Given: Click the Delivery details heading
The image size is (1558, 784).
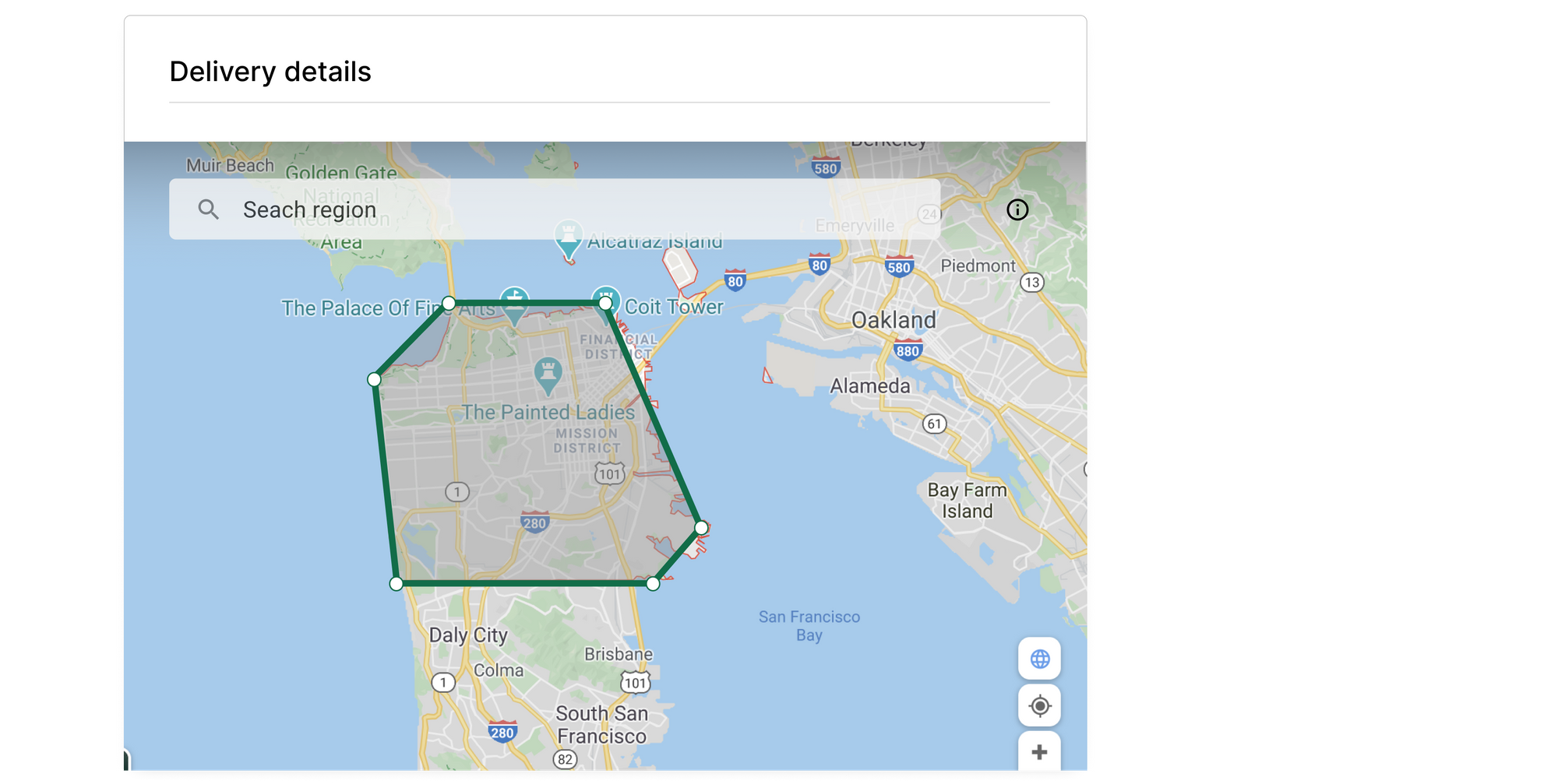Looking at the screenshot, I should tap(270, 72).
